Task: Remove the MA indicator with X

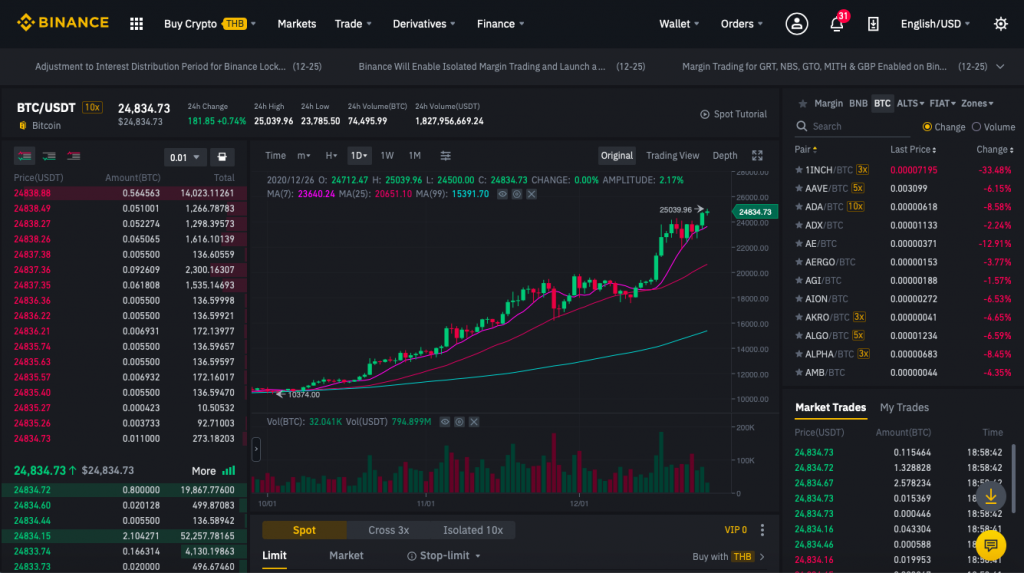Action: pyautogui.click(x=532, y=194)
